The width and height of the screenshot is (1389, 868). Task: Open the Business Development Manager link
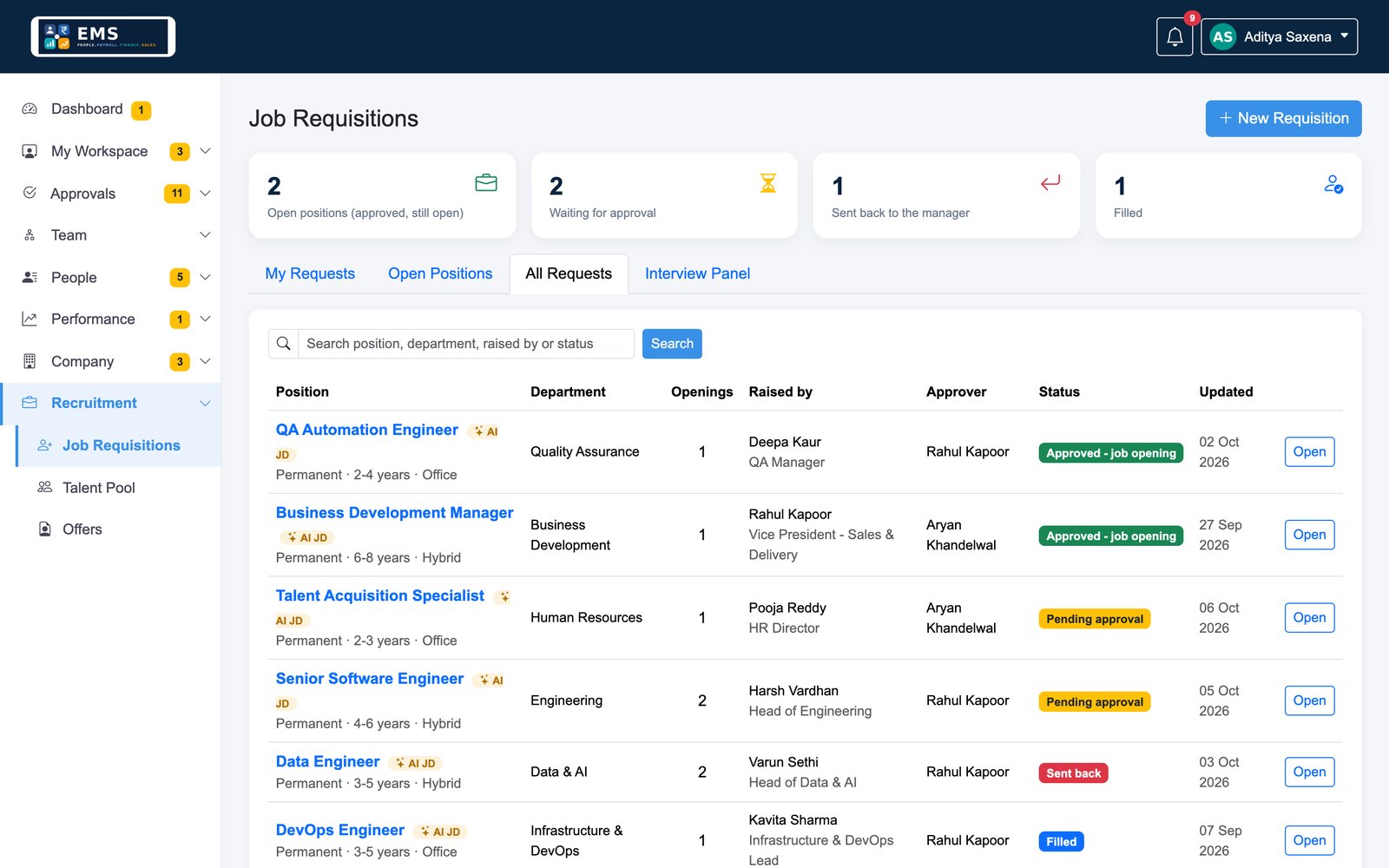coord(394,513)
